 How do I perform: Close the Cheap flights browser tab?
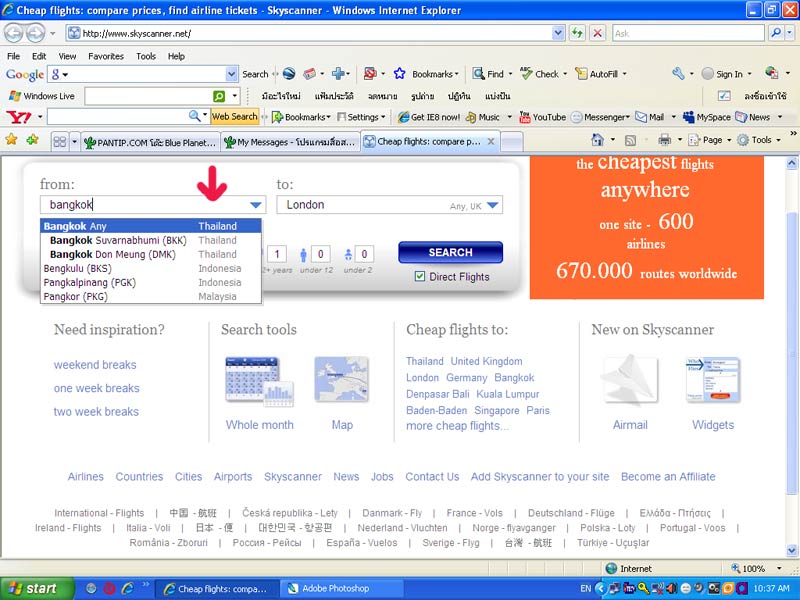[490, 141]
